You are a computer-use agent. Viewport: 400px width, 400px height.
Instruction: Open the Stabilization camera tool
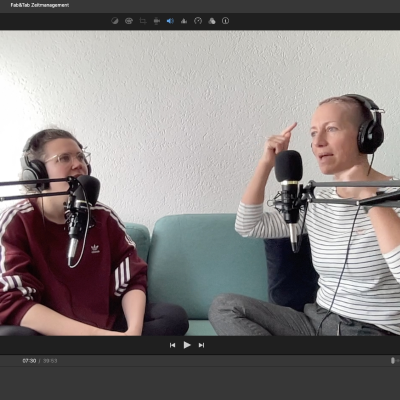(157, 21)
